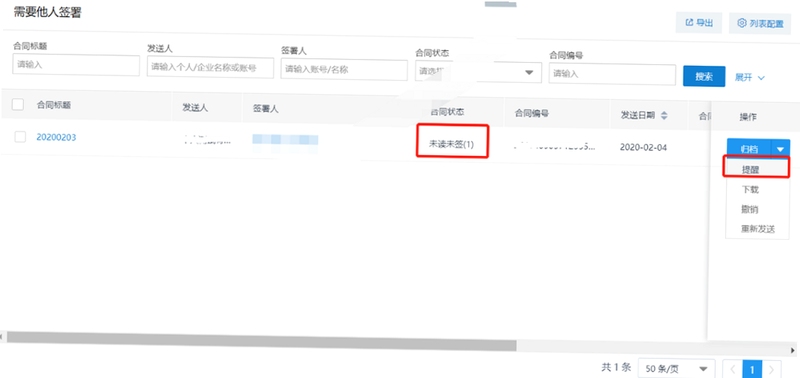The image size is (800, 378).
Task: Click the next page arrow
Action: [771, 369]
